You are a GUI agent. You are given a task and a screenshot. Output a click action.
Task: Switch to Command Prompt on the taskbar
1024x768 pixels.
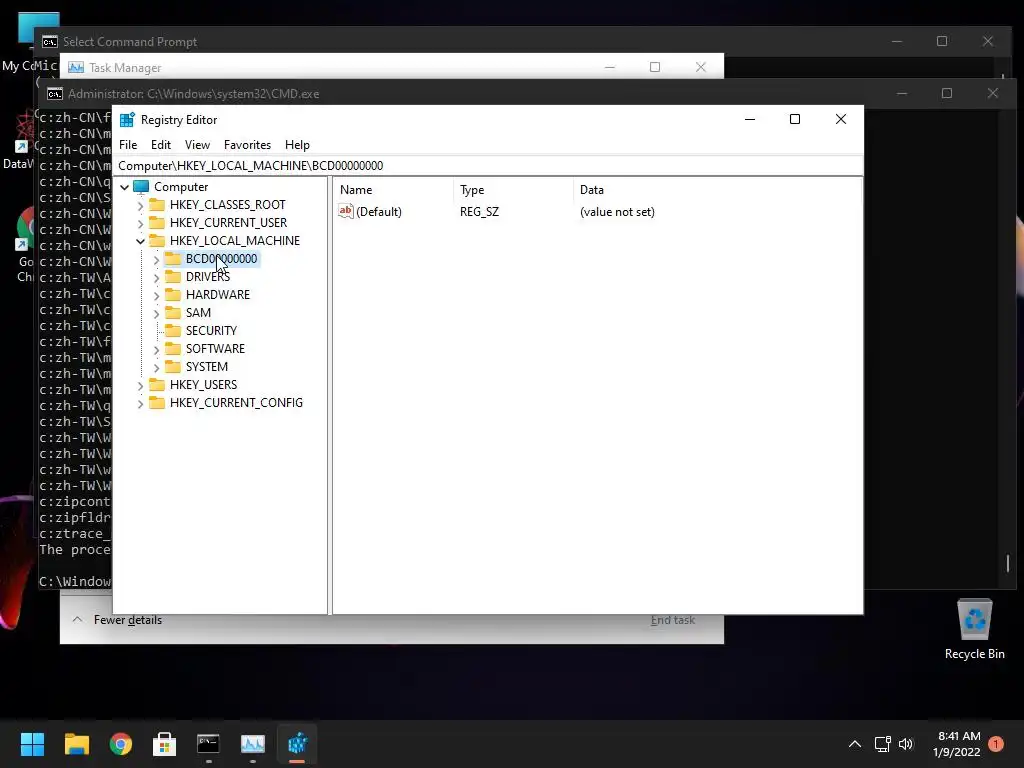point(208,744)
